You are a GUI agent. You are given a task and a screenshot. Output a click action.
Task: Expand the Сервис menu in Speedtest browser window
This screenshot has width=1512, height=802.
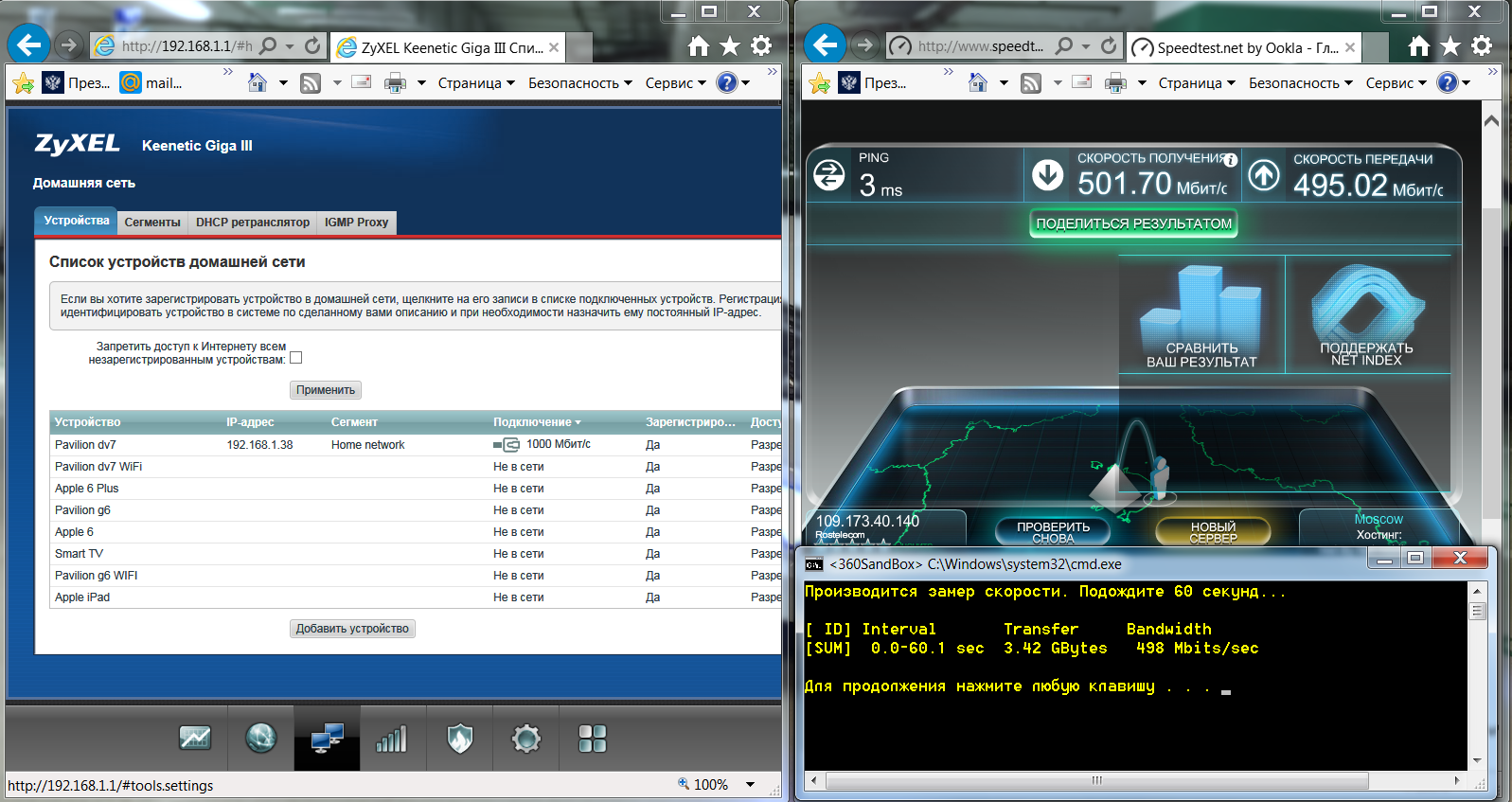(1396, 83)
